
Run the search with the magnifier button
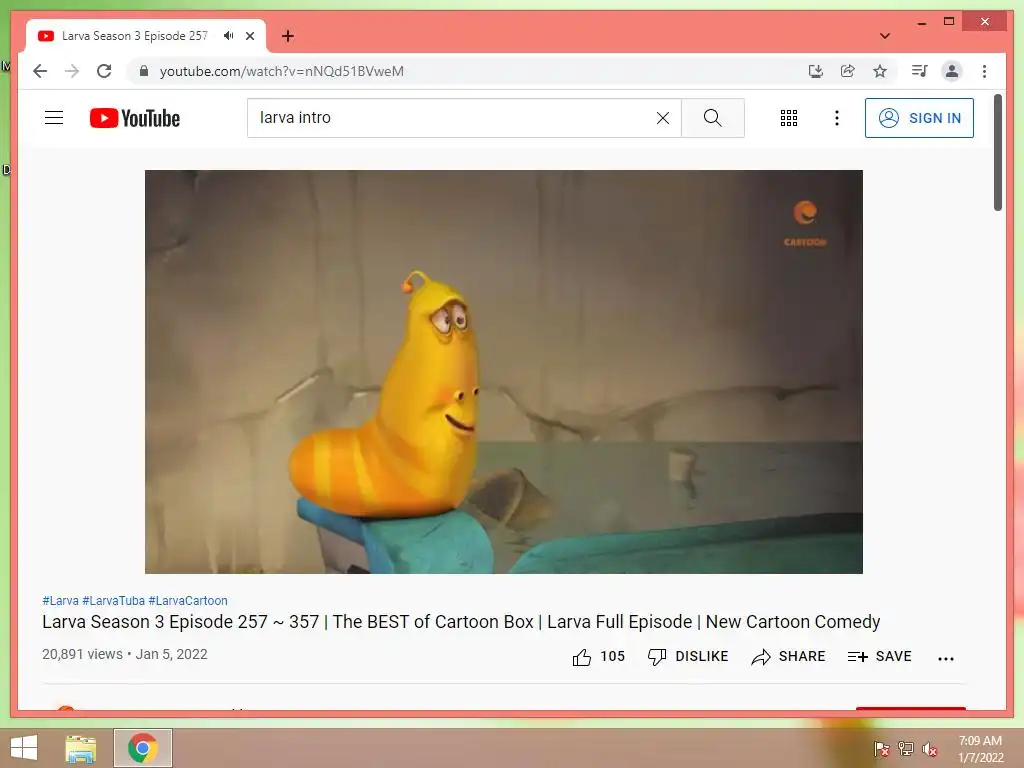(x=712, y=118)
